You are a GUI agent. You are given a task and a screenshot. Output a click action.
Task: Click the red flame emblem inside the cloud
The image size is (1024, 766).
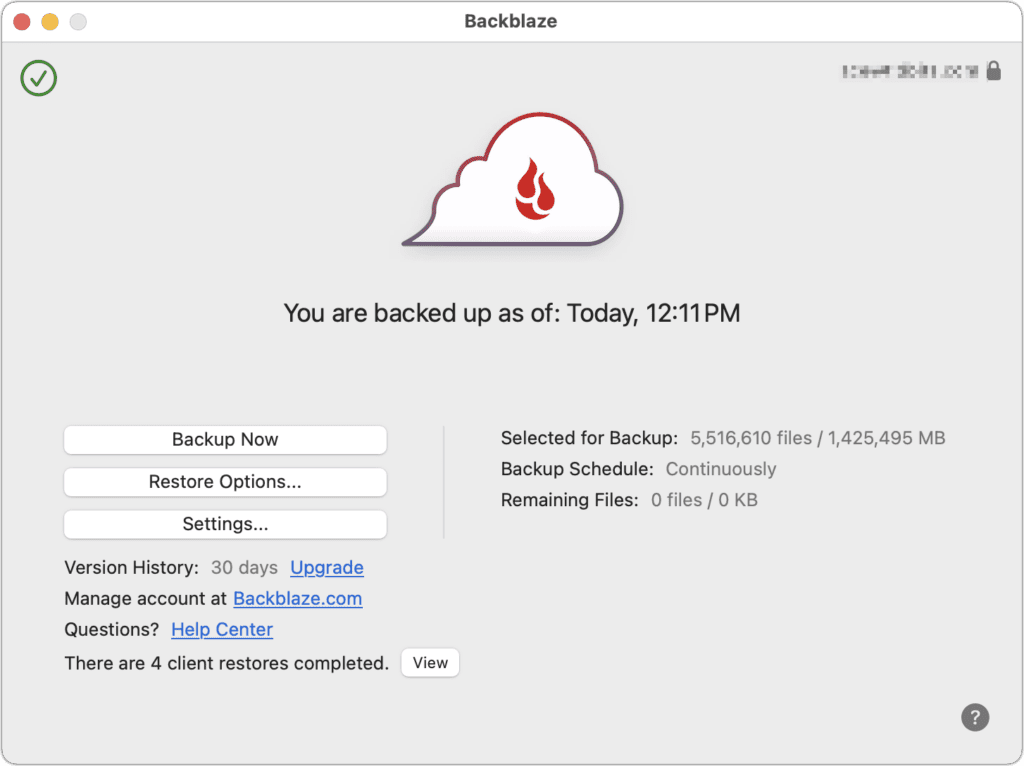coord(535,188)
